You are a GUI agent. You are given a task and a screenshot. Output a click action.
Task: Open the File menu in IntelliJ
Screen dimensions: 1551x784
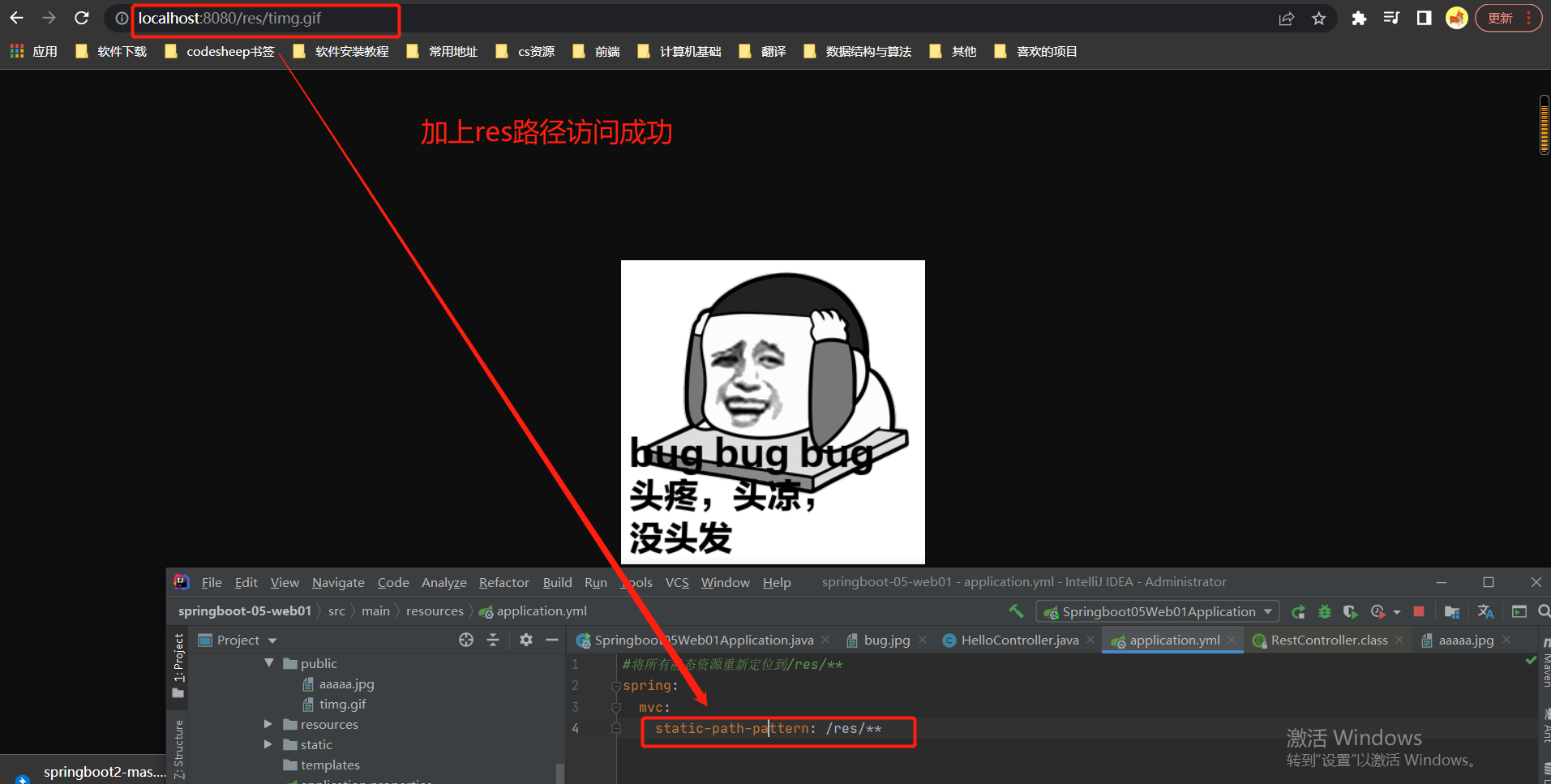click(212, 582)
